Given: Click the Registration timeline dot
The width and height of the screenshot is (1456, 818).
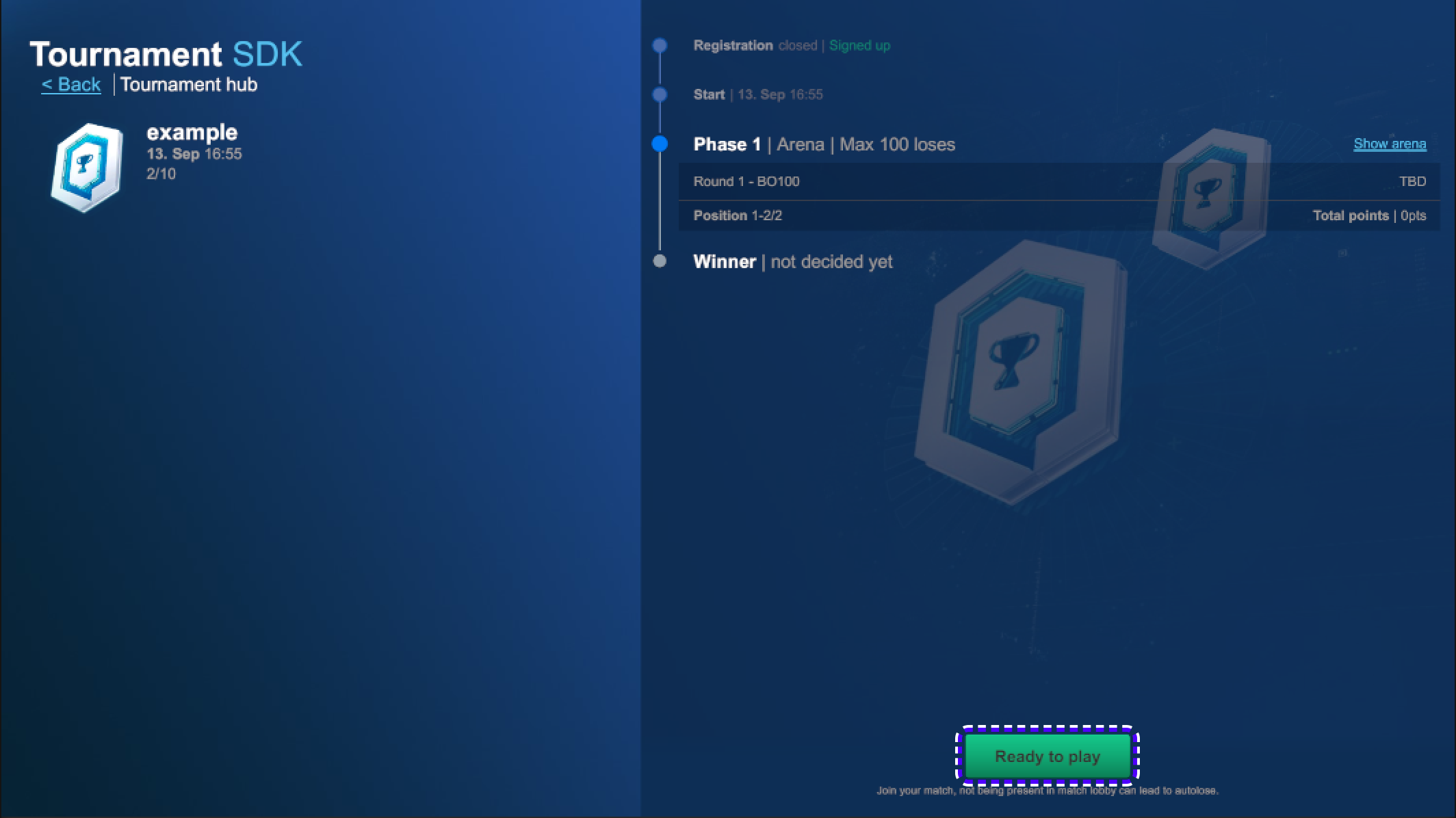Looking at the screenshot, I should [660, 46].
